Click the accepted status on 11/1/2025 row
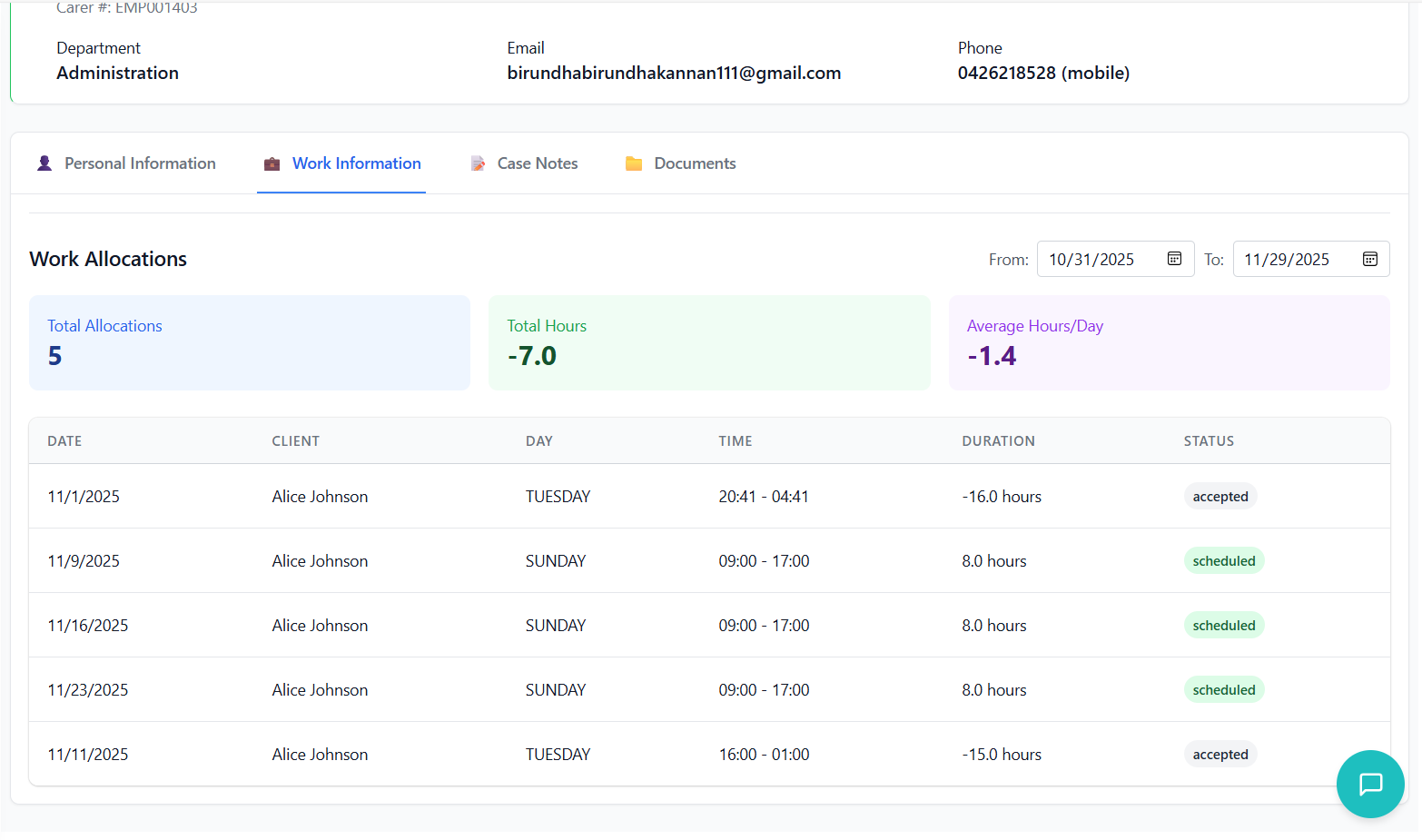 1220,497
